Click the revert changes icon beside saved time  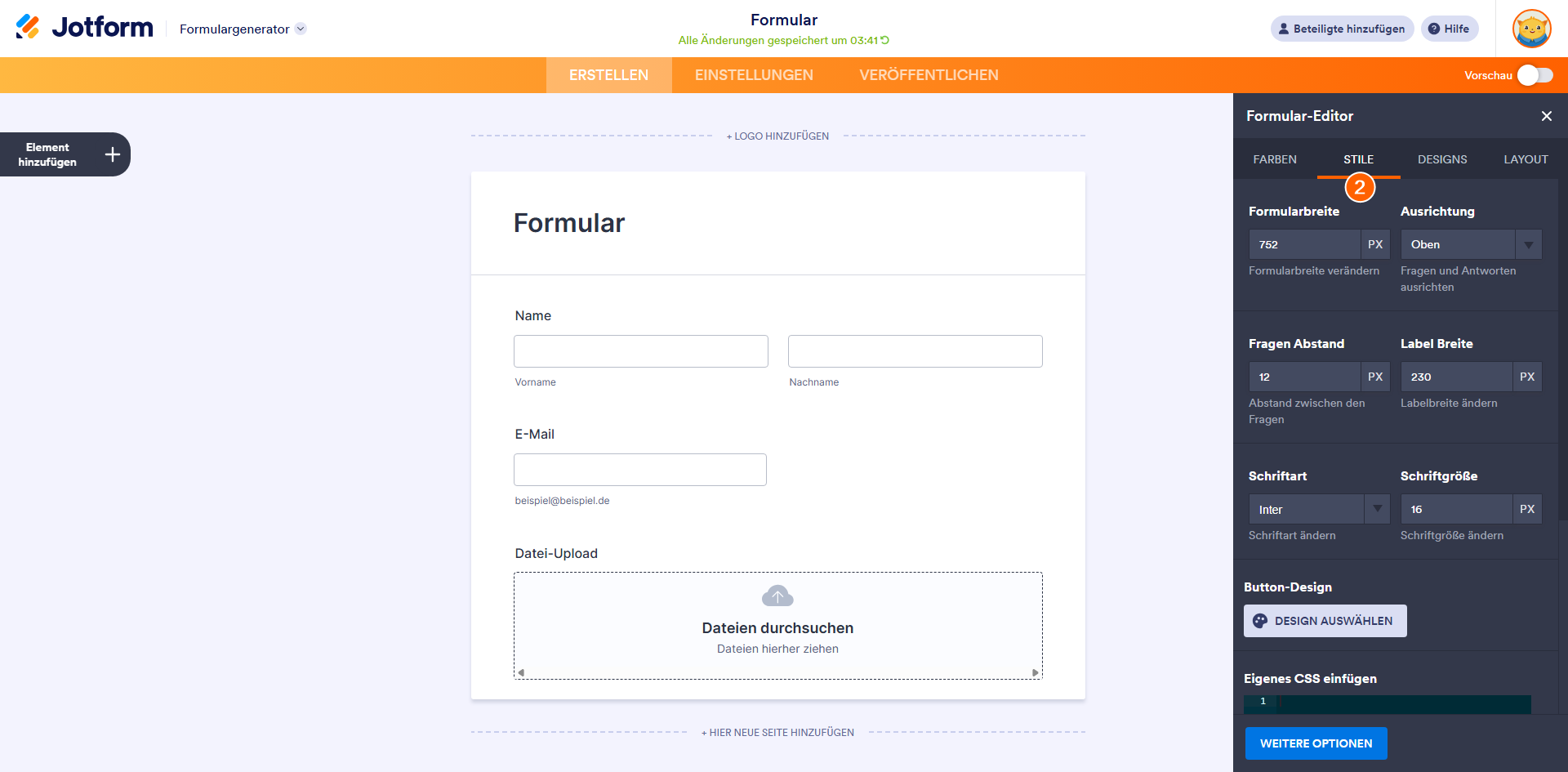tap(884, 40)
